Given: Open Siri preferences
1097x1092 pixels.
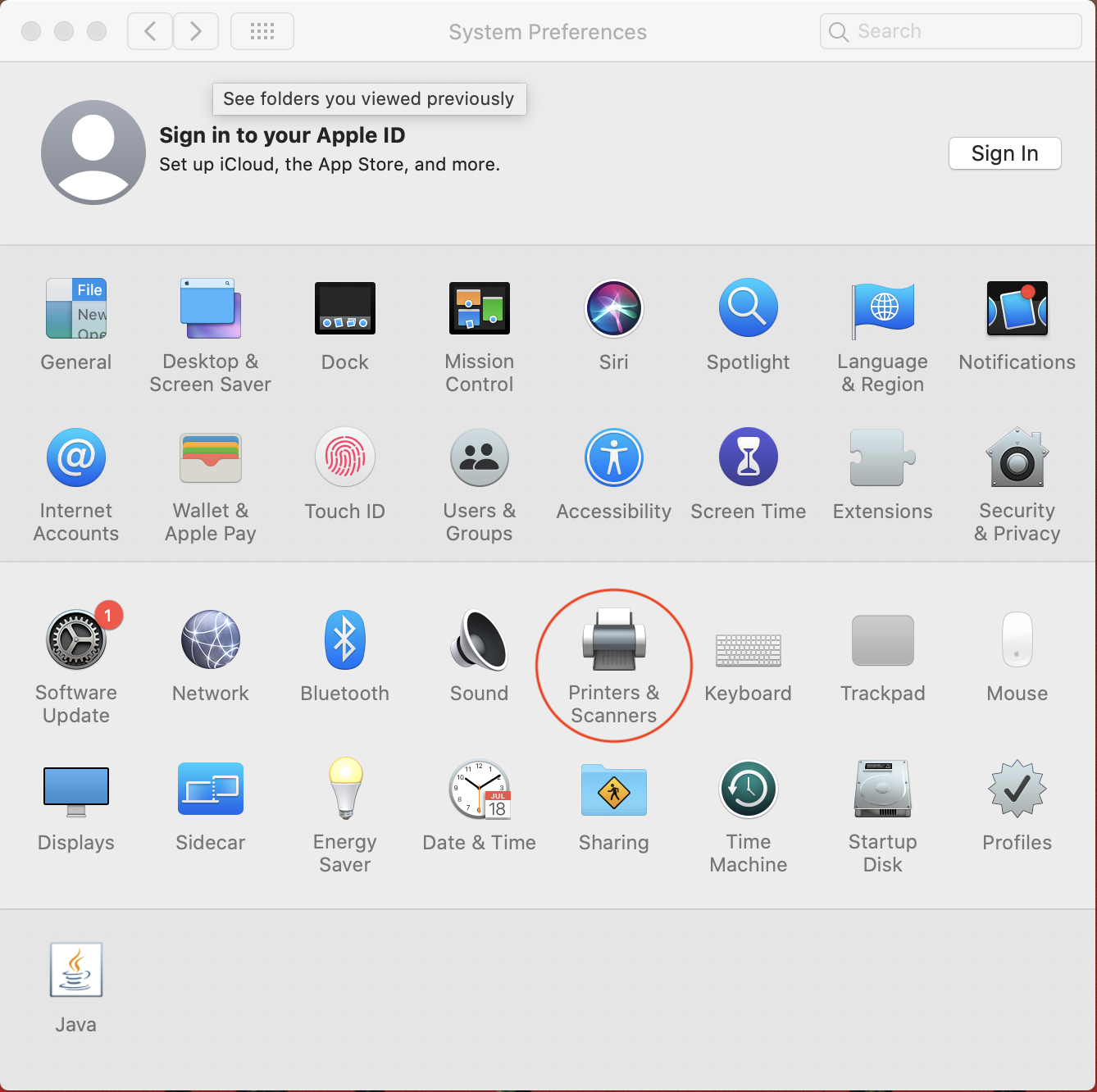Looking at the screenshot, I should coord(614,309).
